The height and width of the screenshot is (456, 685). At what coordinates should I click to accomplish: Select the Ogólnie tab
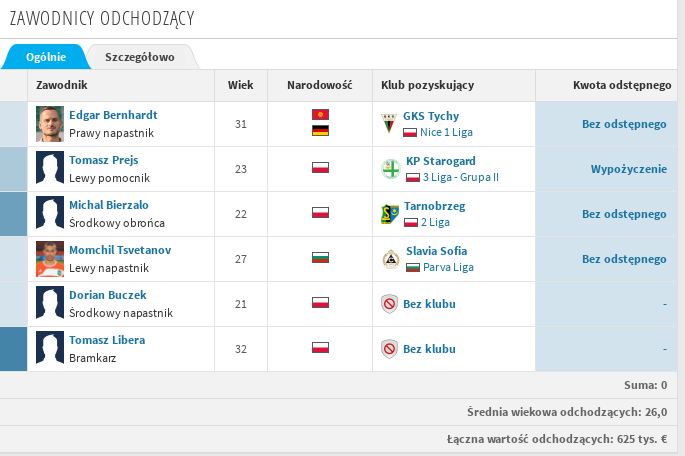coord(44,57)
